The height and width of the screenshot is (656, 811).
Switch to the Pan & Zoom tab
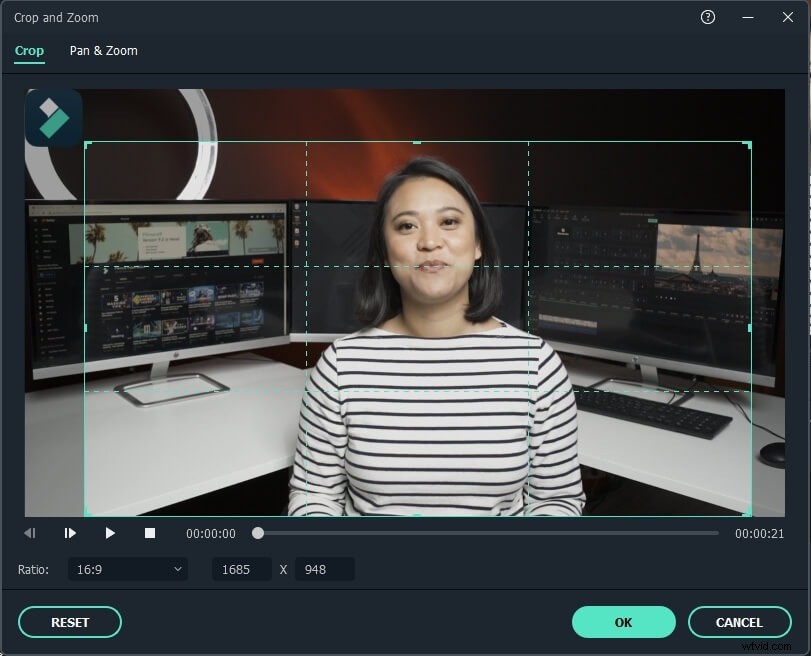click(102, 50)
